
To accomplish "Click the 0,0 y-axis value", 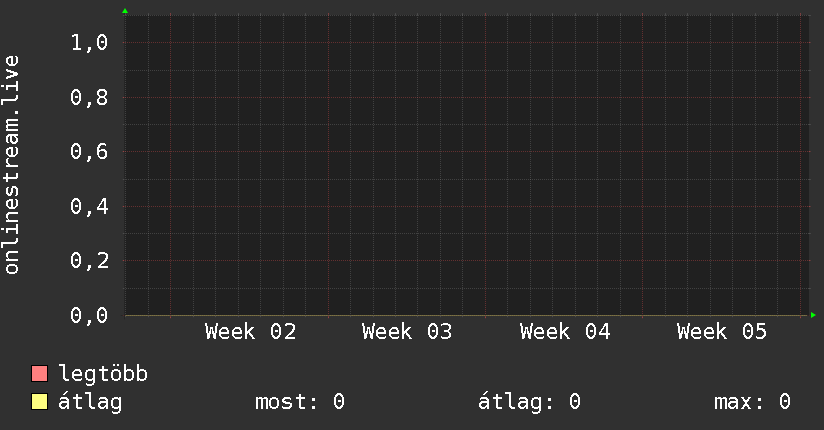I will click(89, 316).
